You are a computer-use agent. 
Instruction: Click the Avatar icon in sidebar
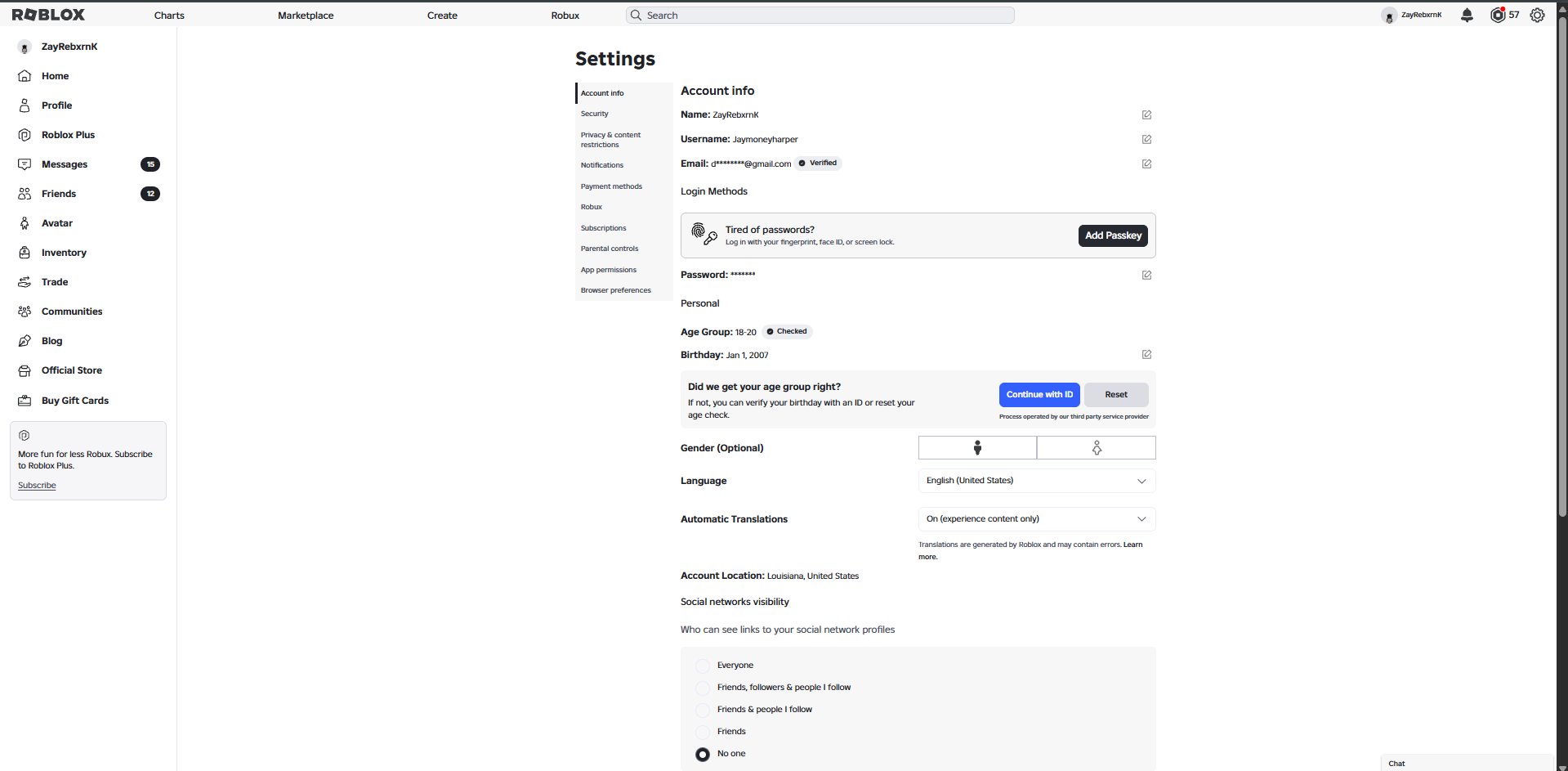pyautogui.click(x=25, y=223)
